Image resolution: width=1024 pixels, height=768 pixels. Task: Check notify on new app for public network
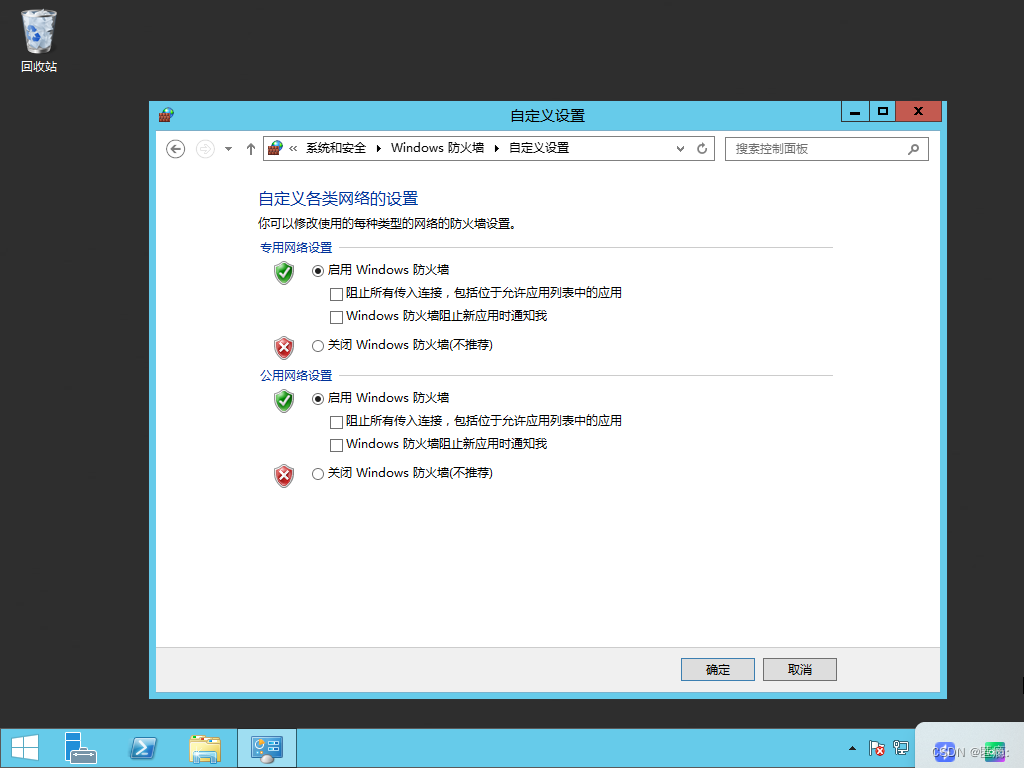tap(336, 445)
